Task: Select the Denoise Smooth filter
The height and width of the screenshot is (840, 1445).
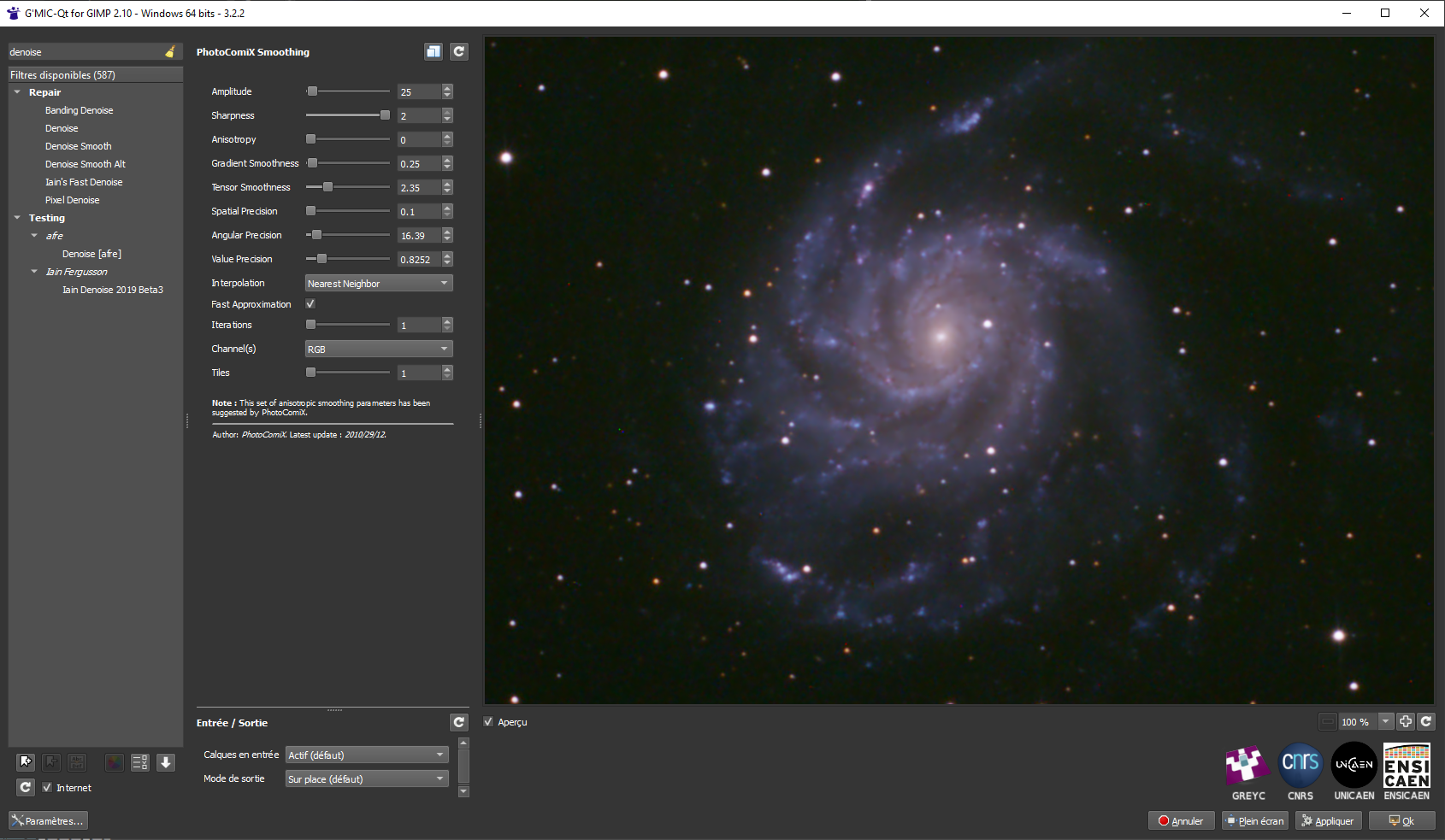Action: [78, 146]
